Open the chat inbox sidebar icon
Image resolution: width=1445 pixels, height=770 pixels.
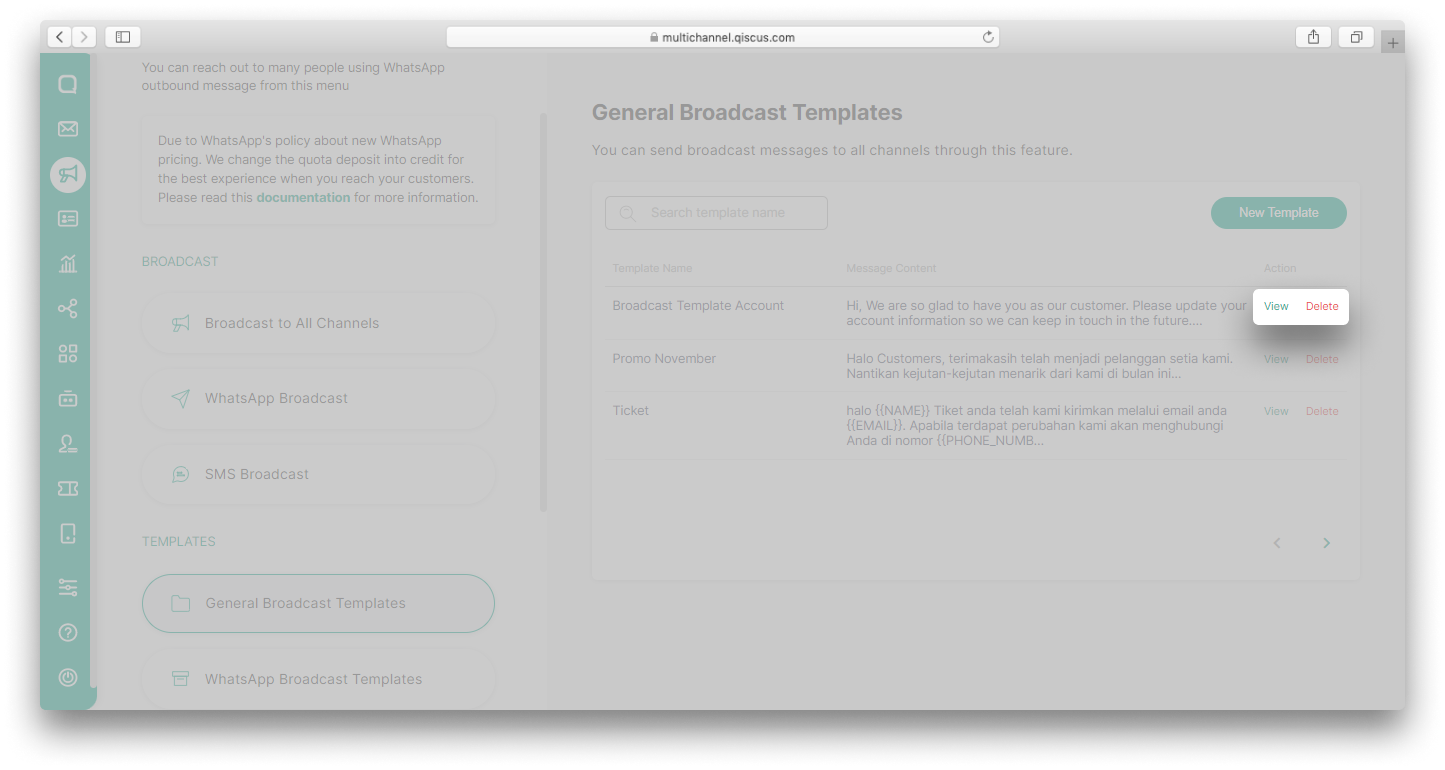[x=68, y=84]
